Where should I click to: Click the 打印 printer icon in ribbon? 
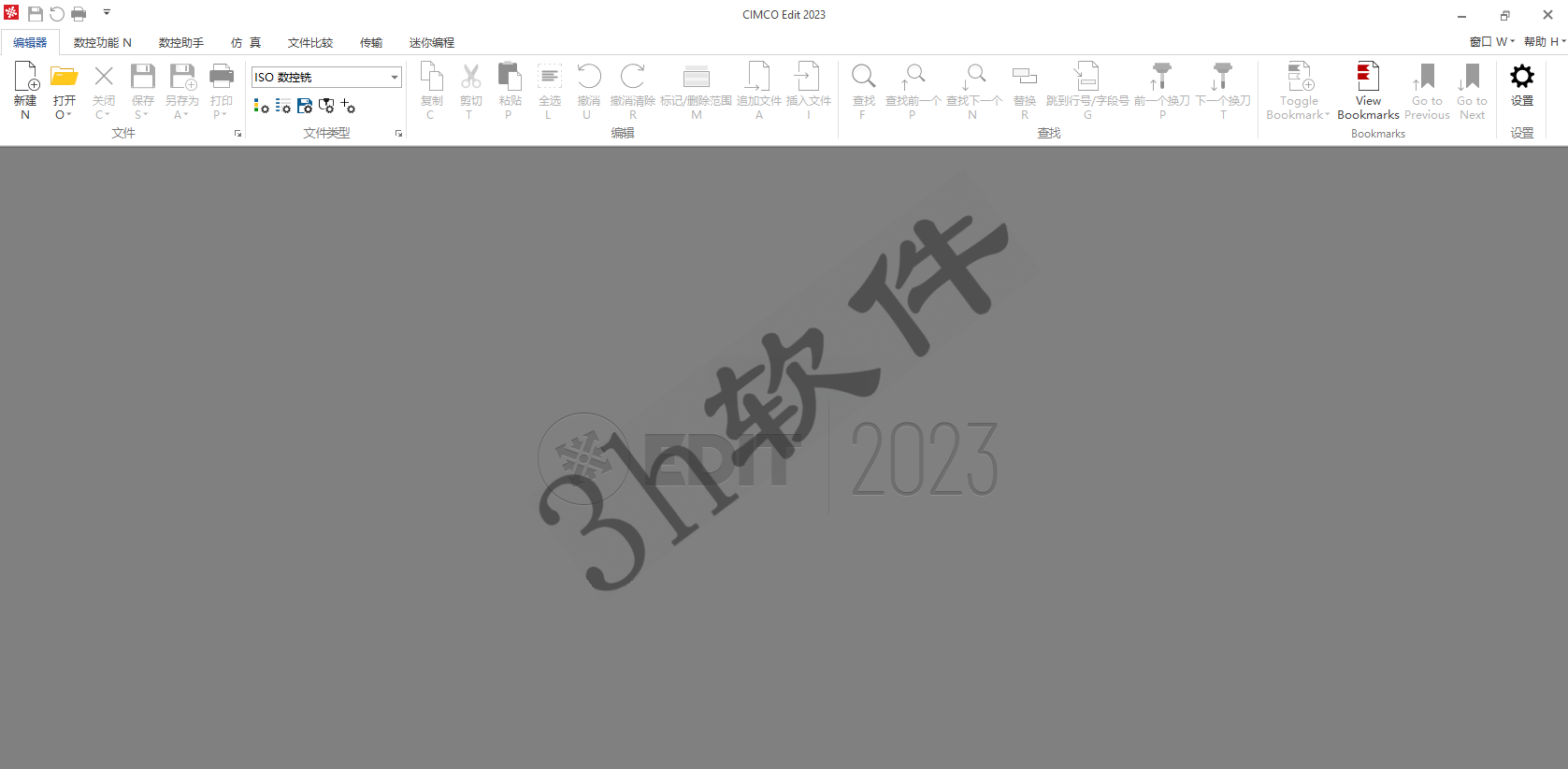pos(222,77)
